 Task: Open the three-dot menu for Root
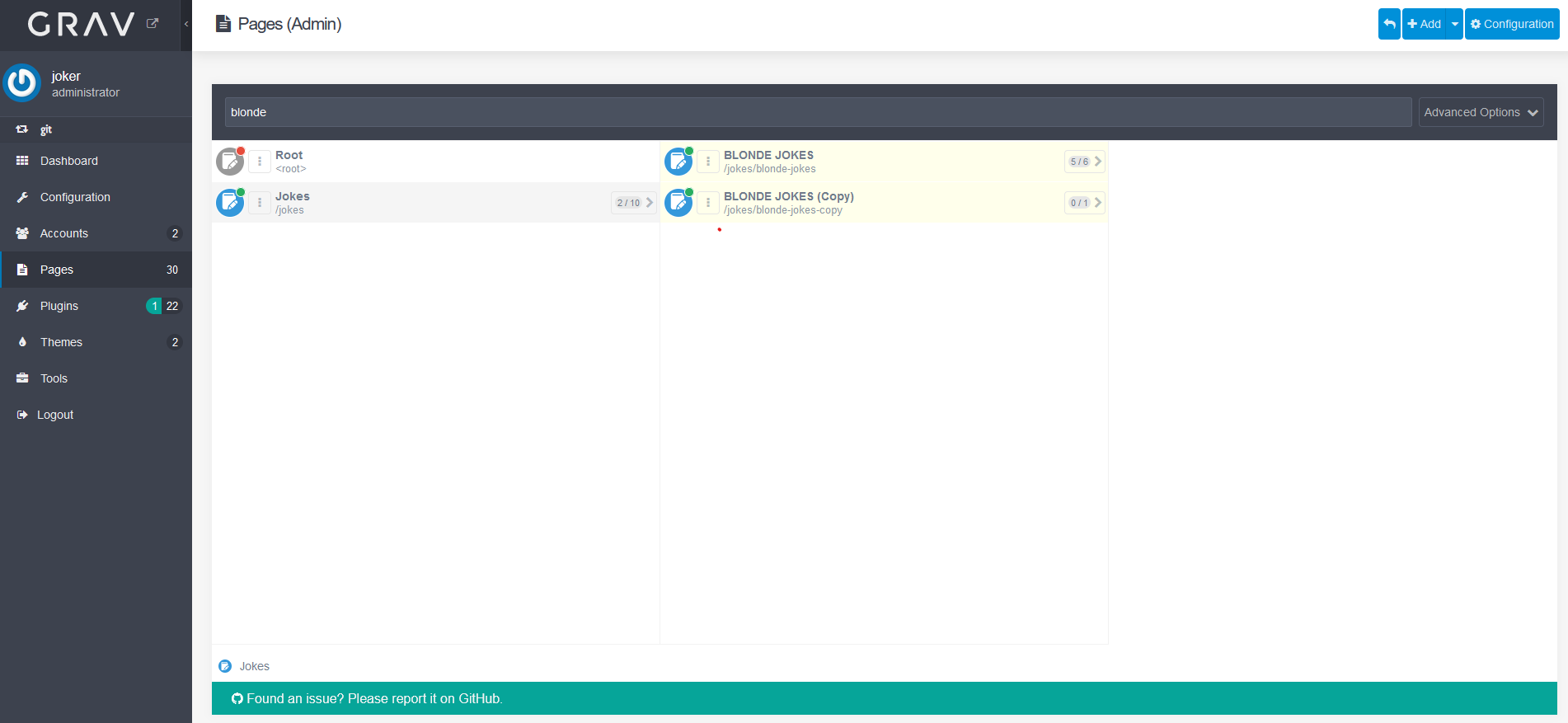pos(260,162)
